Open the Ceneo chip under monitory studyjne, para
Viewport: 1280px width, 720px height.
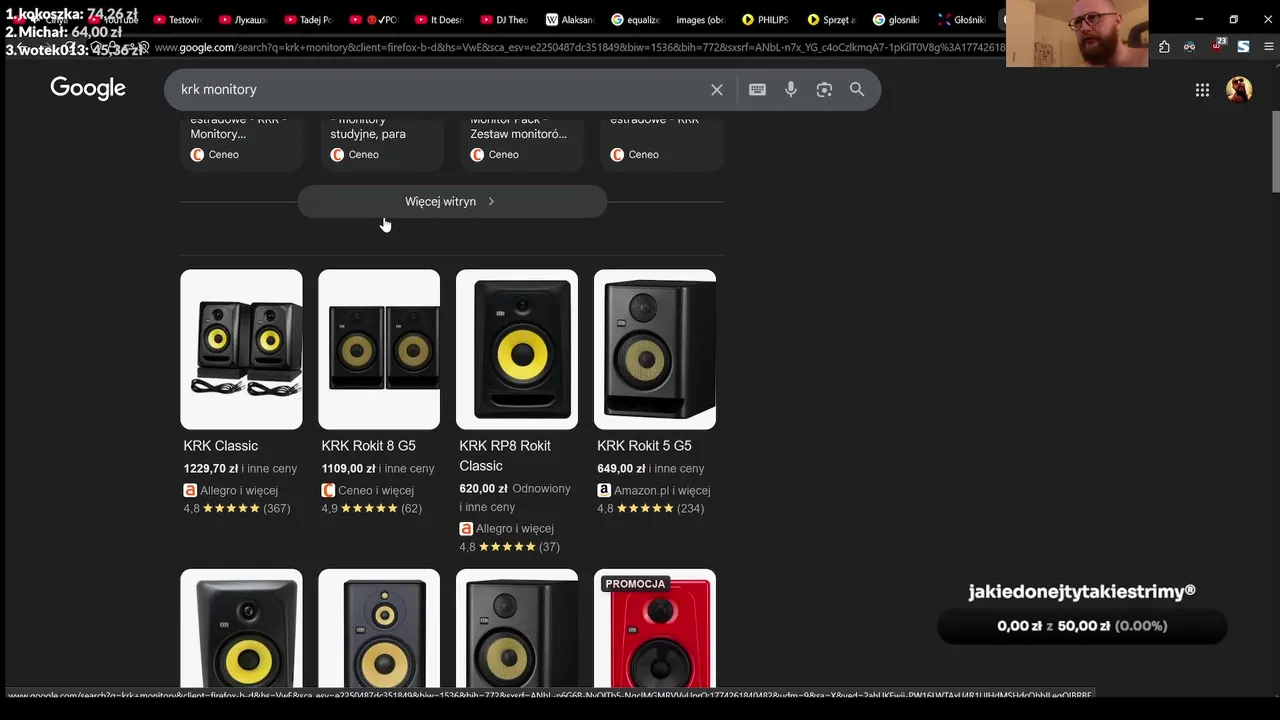point(355,154)
